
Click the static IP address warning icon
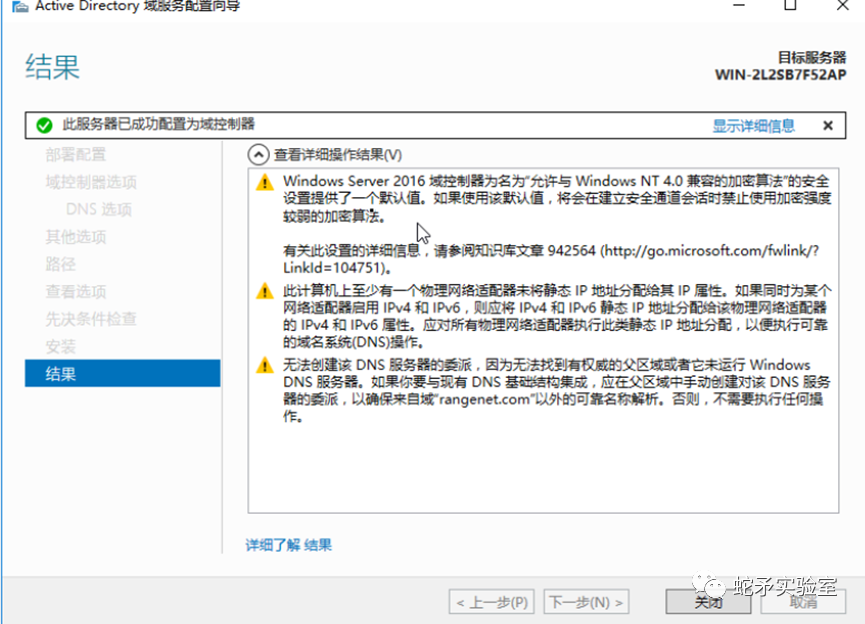pyautogui.click(x=265, y=291)
